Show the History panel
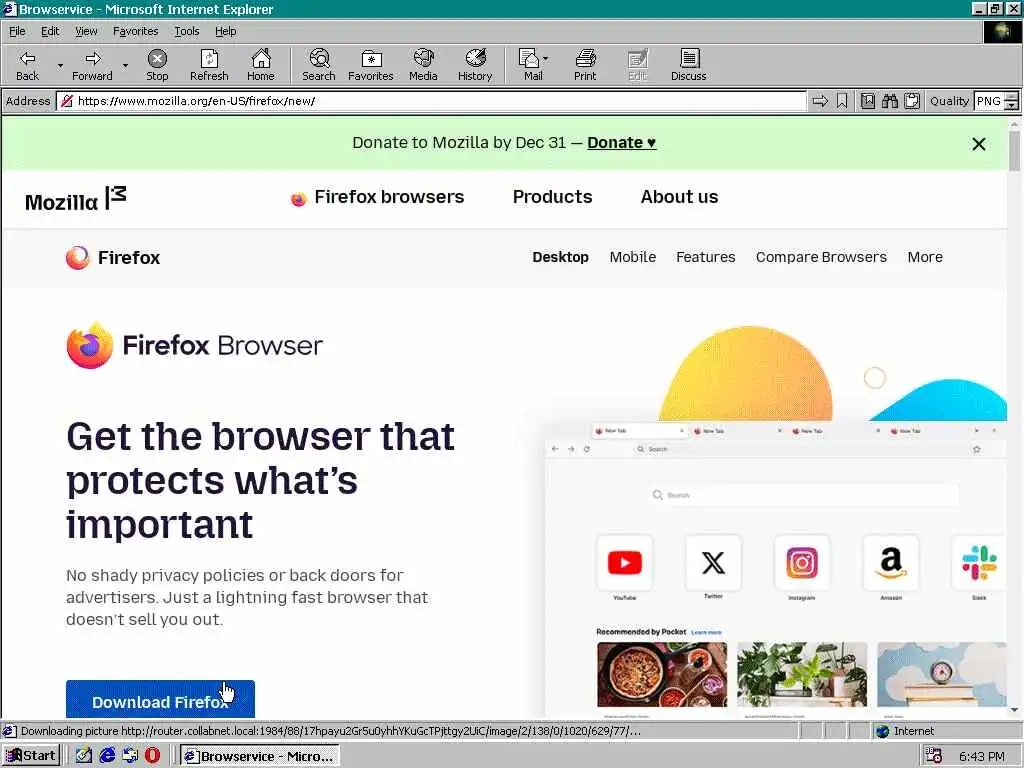Screen dimensions: 1024x768 pyautogui.click(x=475, y=65)
